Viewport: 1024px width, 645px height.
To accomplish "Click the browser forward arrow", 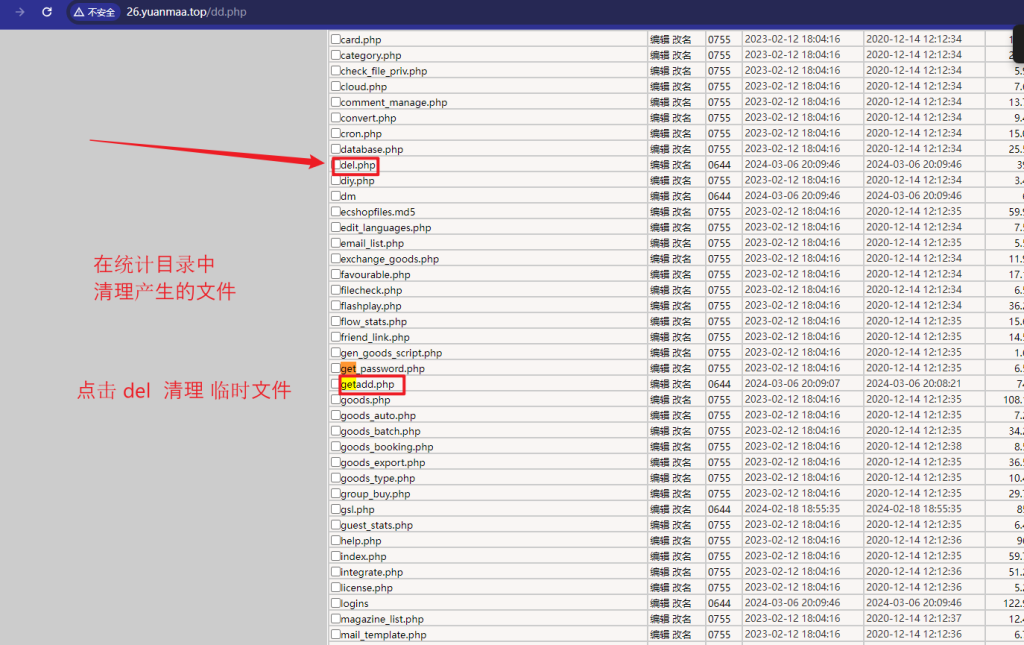I will tap(19, 12).
